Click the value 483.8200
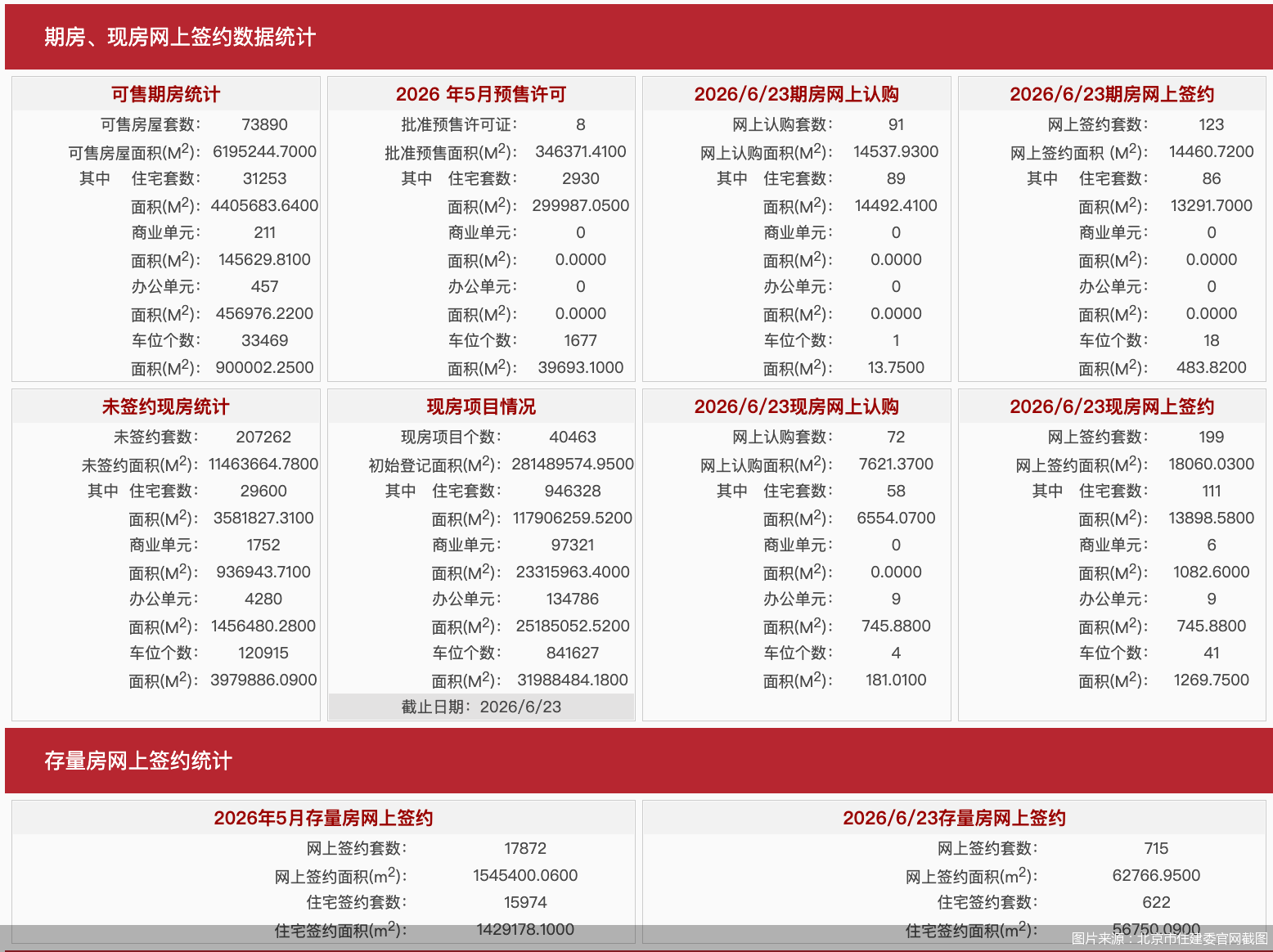The image size is (1273, 952). tap(1212, 367)
